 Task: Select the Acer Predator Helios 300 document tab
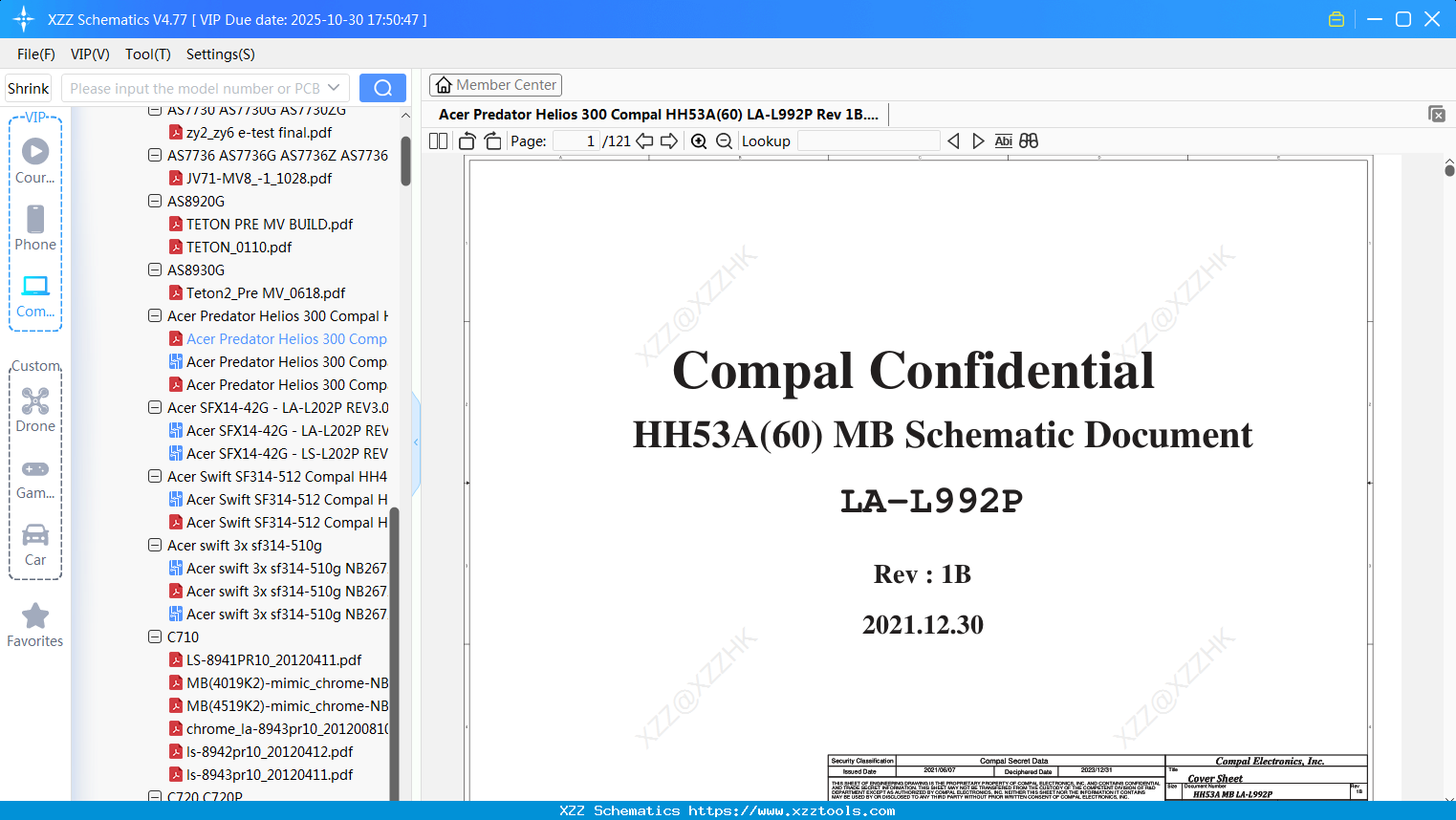[x=659, y=114]
